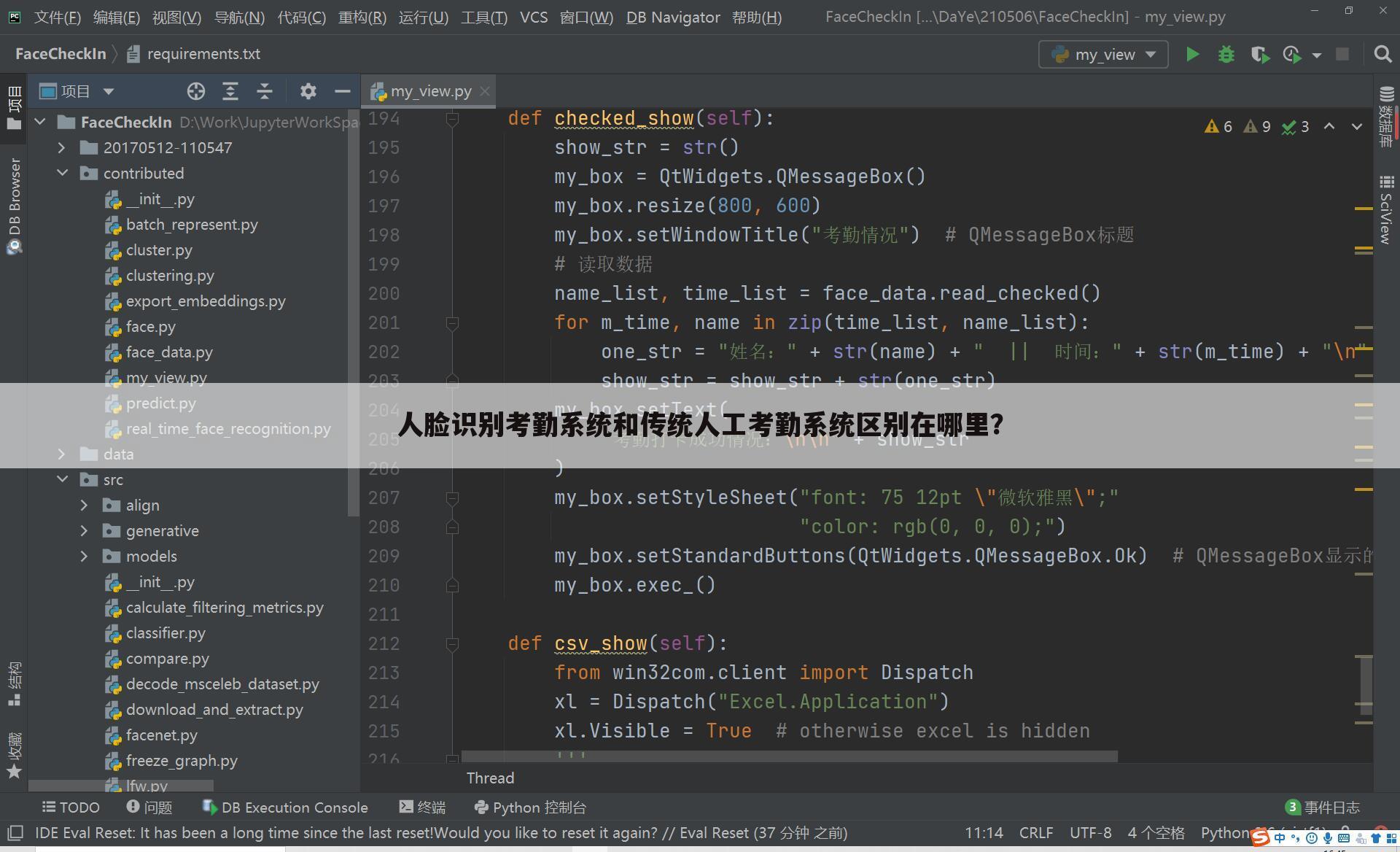
Task: Click the 4 个空格 indent setting
Action: [1156, 833]
